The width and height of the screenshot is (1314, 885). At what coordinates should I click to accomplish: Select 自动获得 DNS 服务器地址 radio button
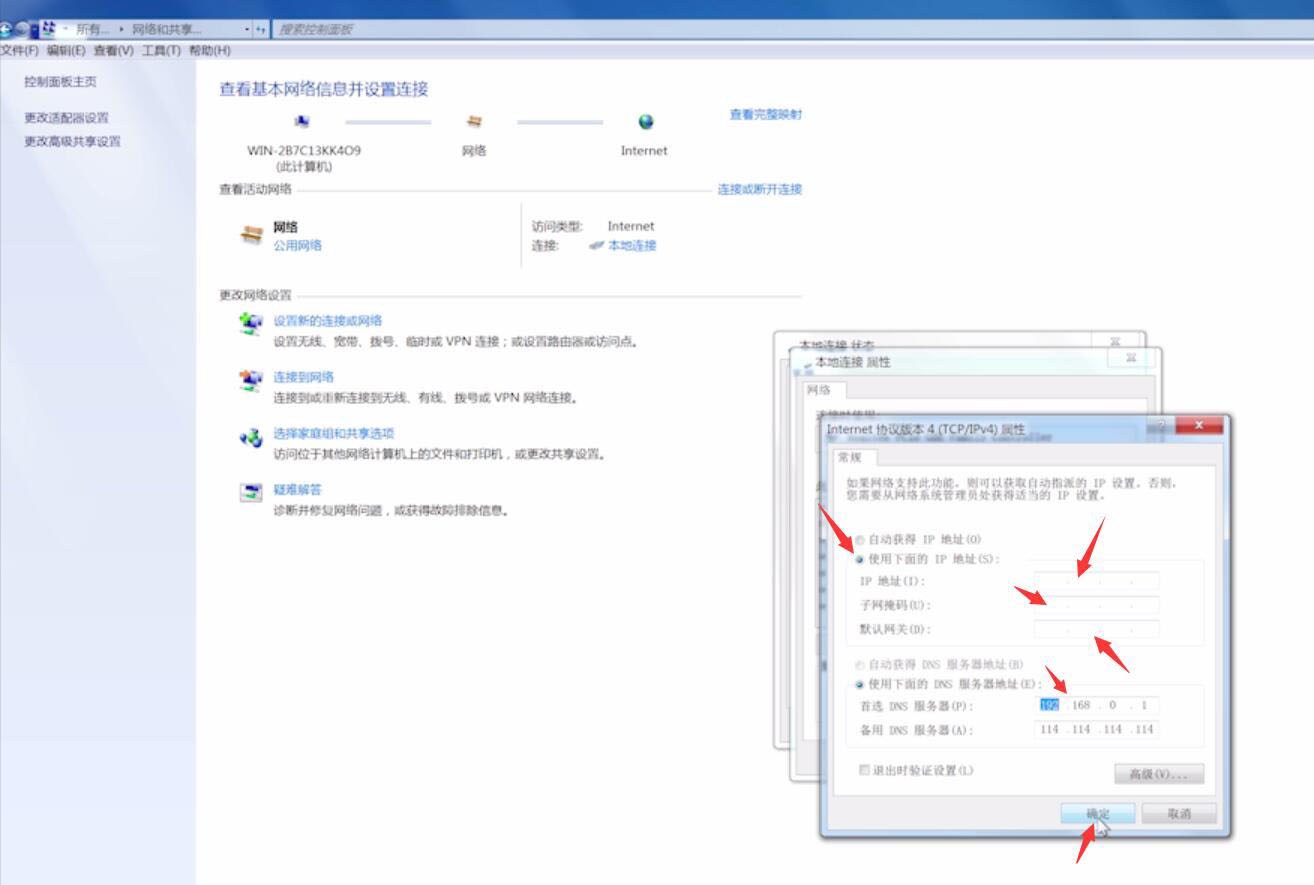(x=860, y=665)
